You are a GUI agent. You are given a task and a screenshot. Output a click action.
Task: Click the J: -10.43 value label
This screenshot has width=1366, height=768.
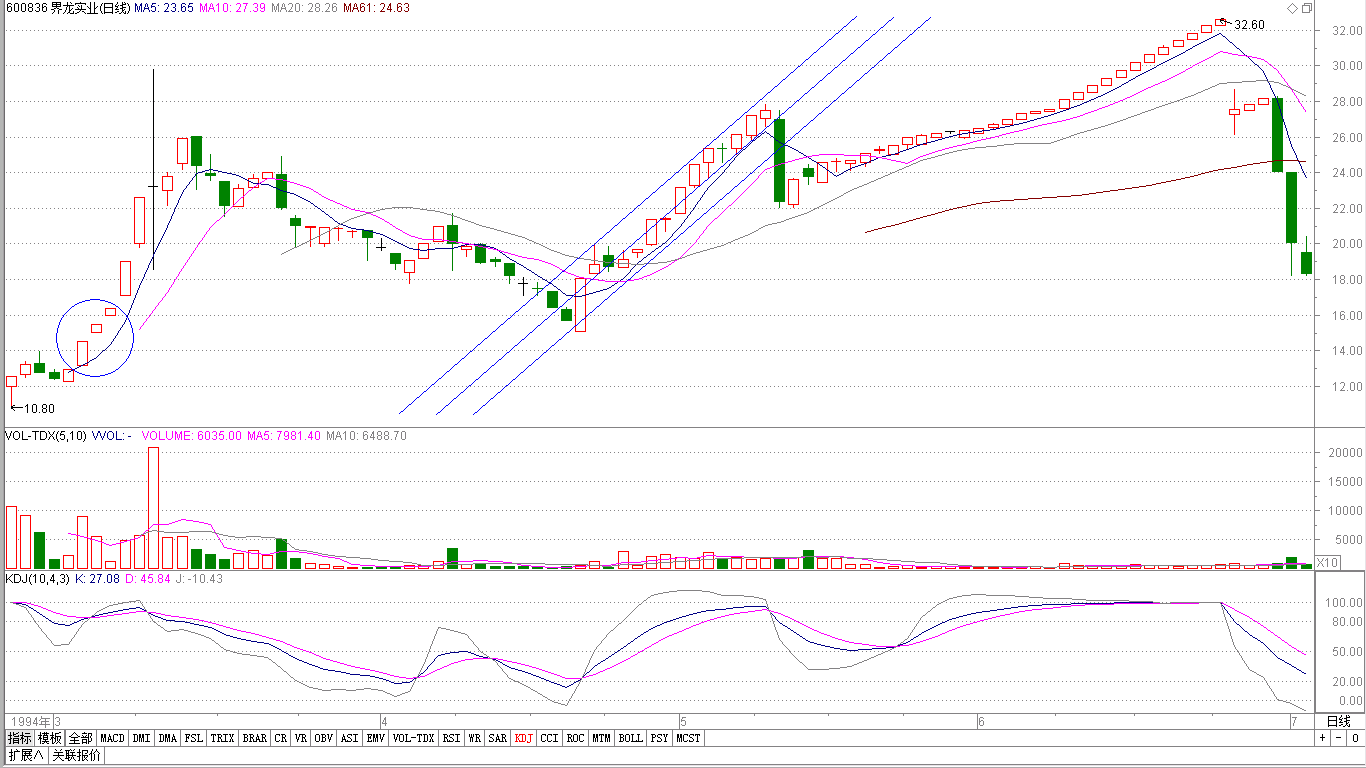[199, 579]
